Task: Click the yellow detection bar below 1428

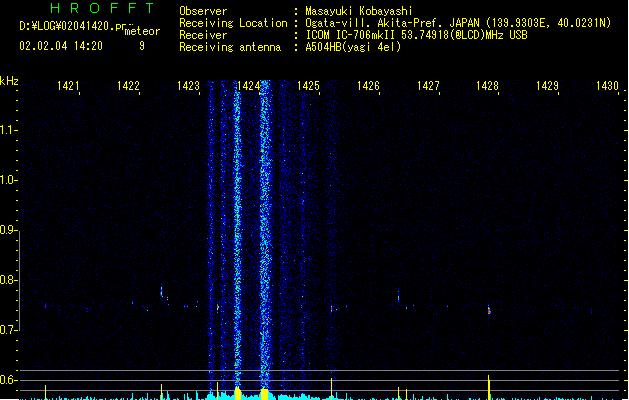Action: pos(489,387)
